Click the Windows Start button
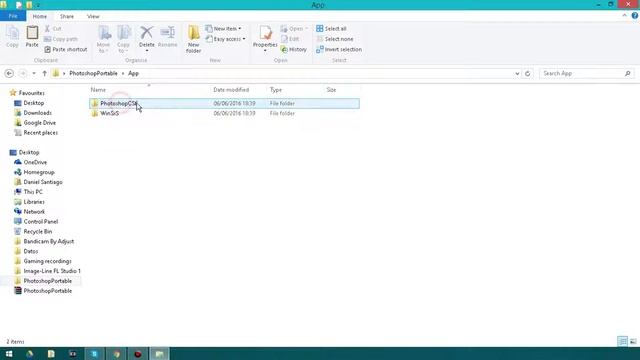Viewport: 640px width, 360px height. tap(9, 354)
